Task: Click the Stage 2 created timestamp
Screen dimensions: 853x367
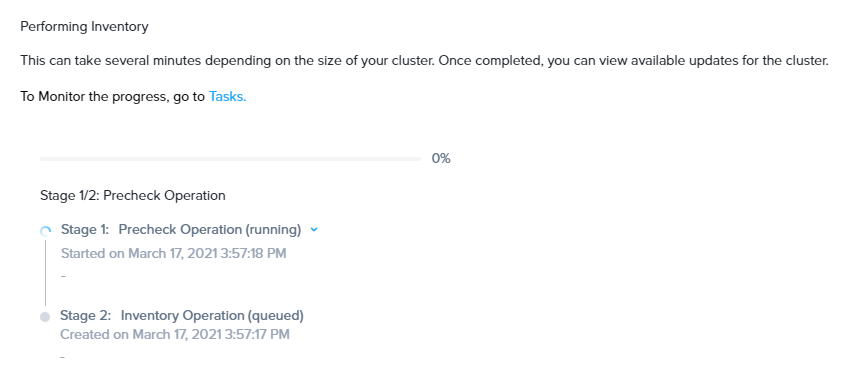Action: pyautogui.click(x=175, y=334)
